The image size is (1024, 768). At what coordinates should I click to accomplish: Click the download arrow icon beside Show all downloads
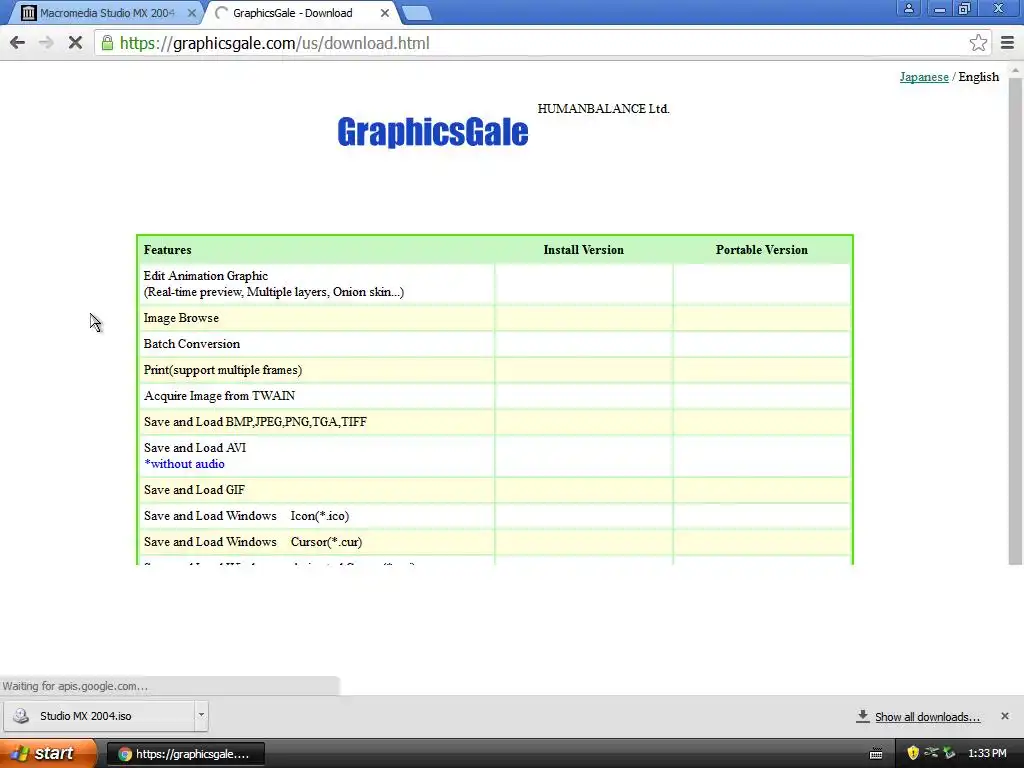(x=863, y=716)
